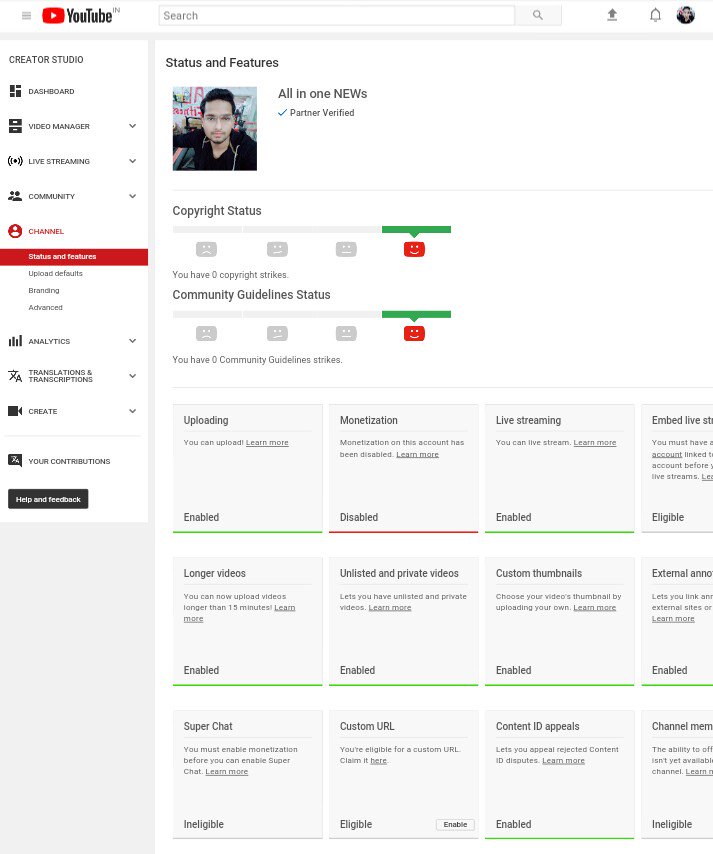This screenshot has width=713, height=854.
Task: Open Learn more under Content ID appeals
Action: pos(563,761)
